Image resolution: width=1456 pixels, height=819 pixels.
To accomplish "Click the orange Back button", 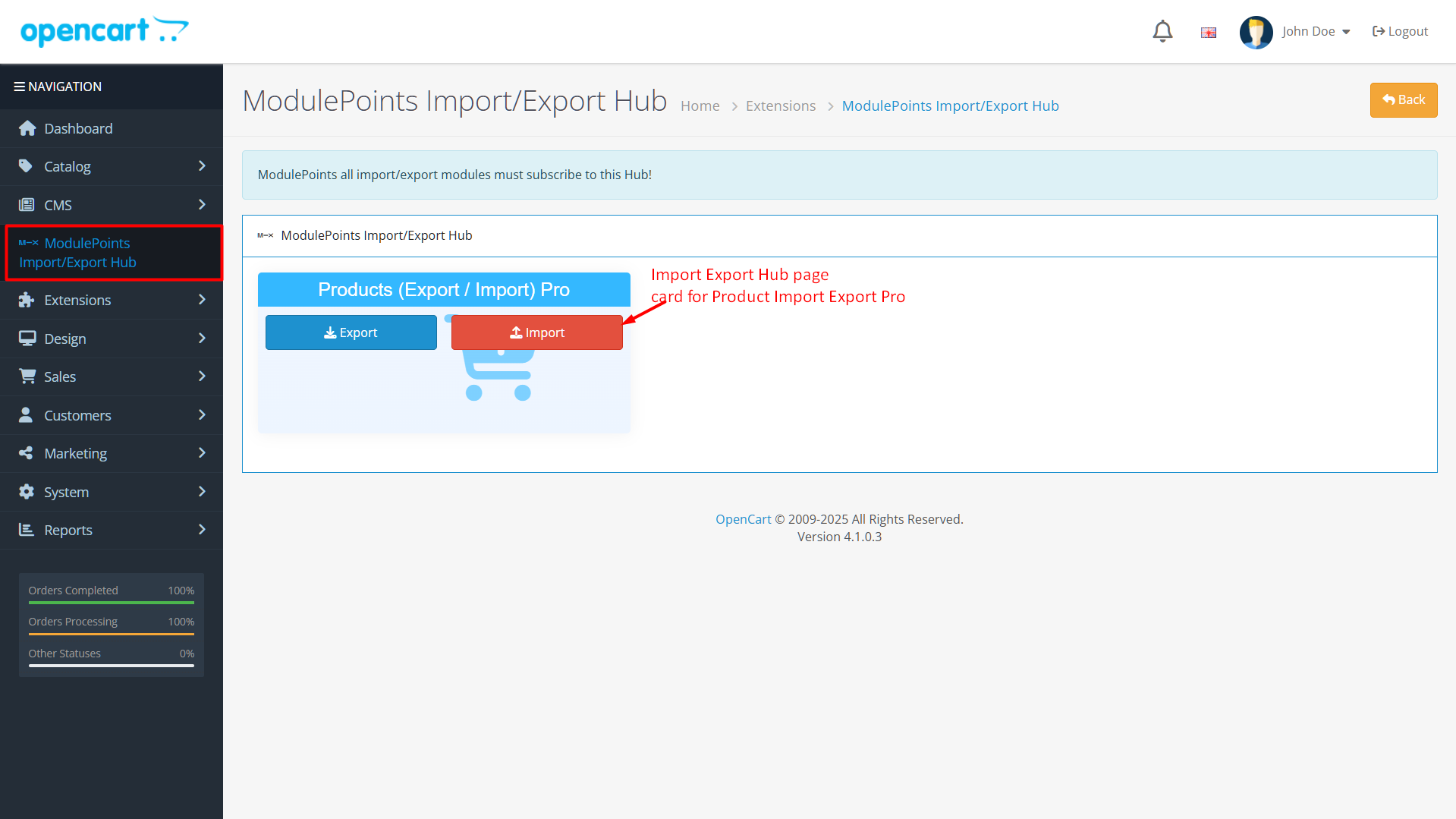I will 1404,100.
